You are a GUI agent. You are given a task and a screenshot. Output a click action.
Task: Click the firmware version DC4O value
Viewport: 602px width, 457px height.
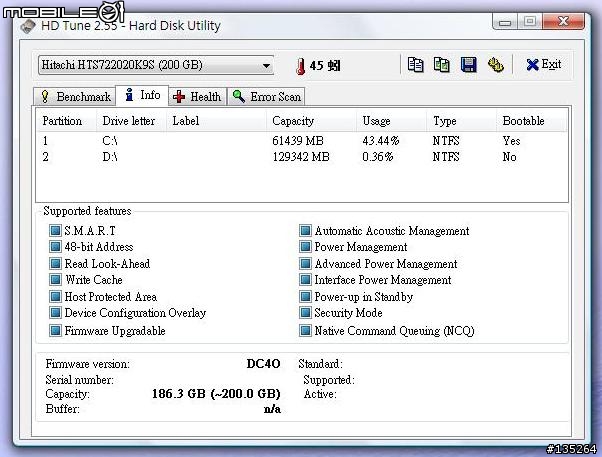pyautogui.click(x=263, y=364)
